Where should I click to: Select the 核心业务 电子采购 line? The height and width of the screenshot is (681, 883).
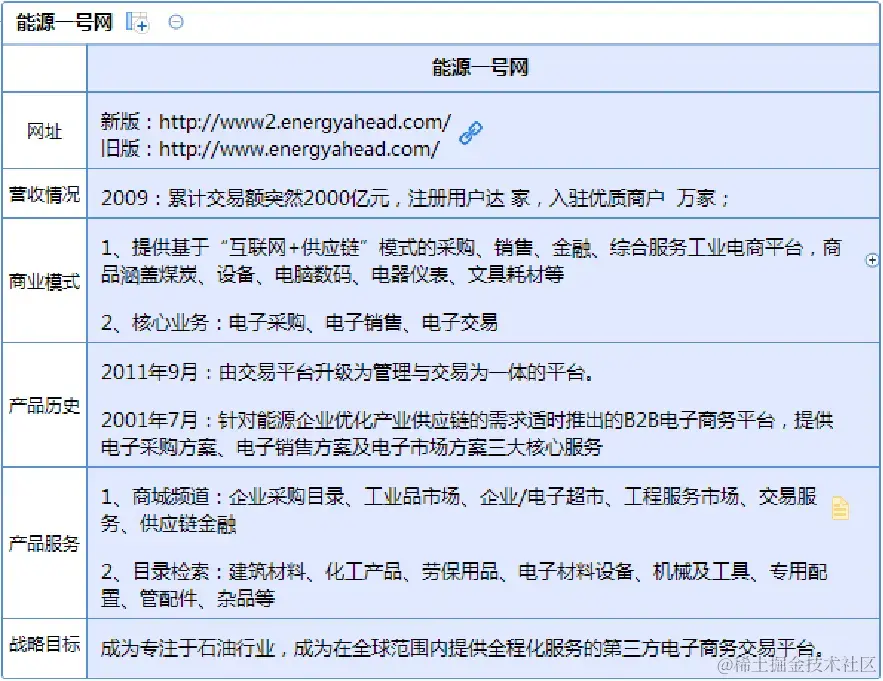pyautogui.click(x=299, y=322)
